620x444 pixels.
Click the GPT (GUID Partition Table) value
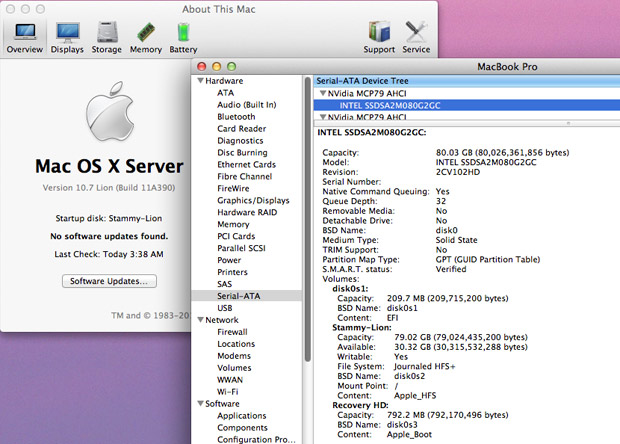coord(488,259)
